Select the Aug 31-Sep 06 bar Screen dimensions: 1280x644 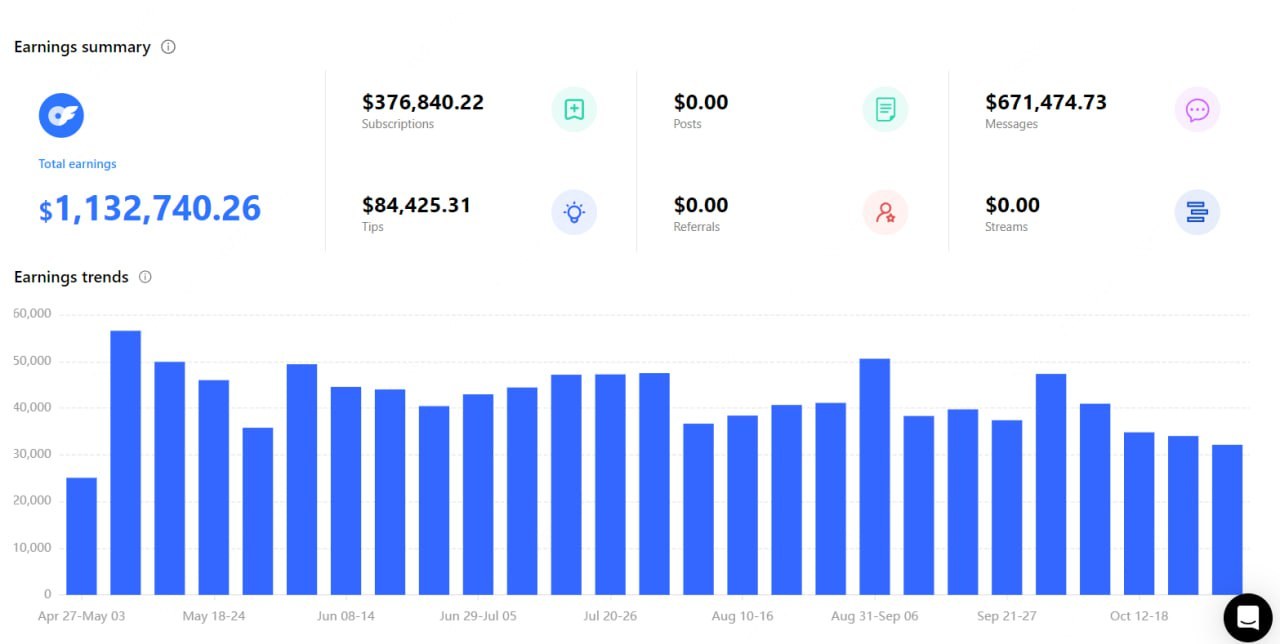[874, 470]
